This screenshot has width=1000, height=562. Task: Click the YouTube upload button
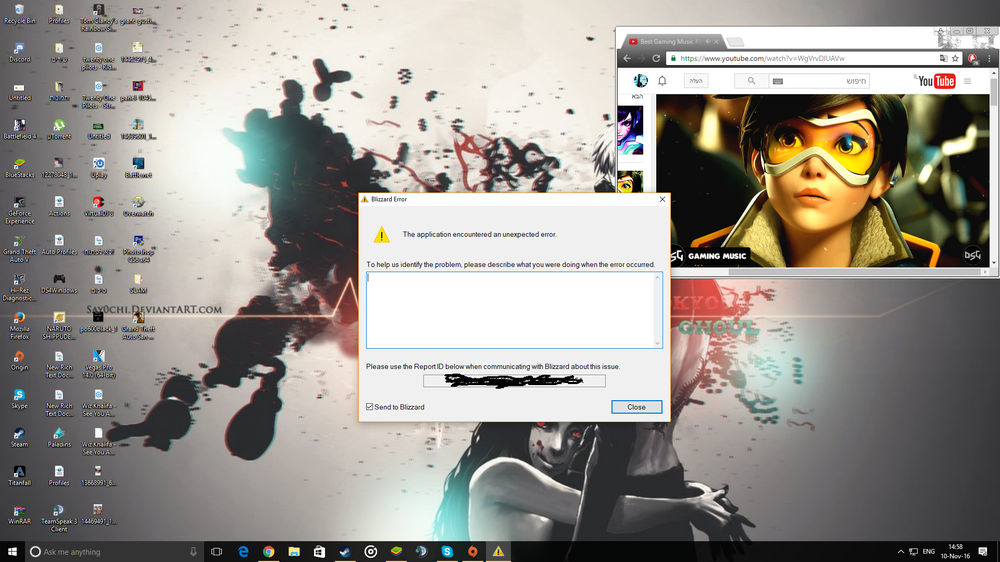(x=697, y=81)
